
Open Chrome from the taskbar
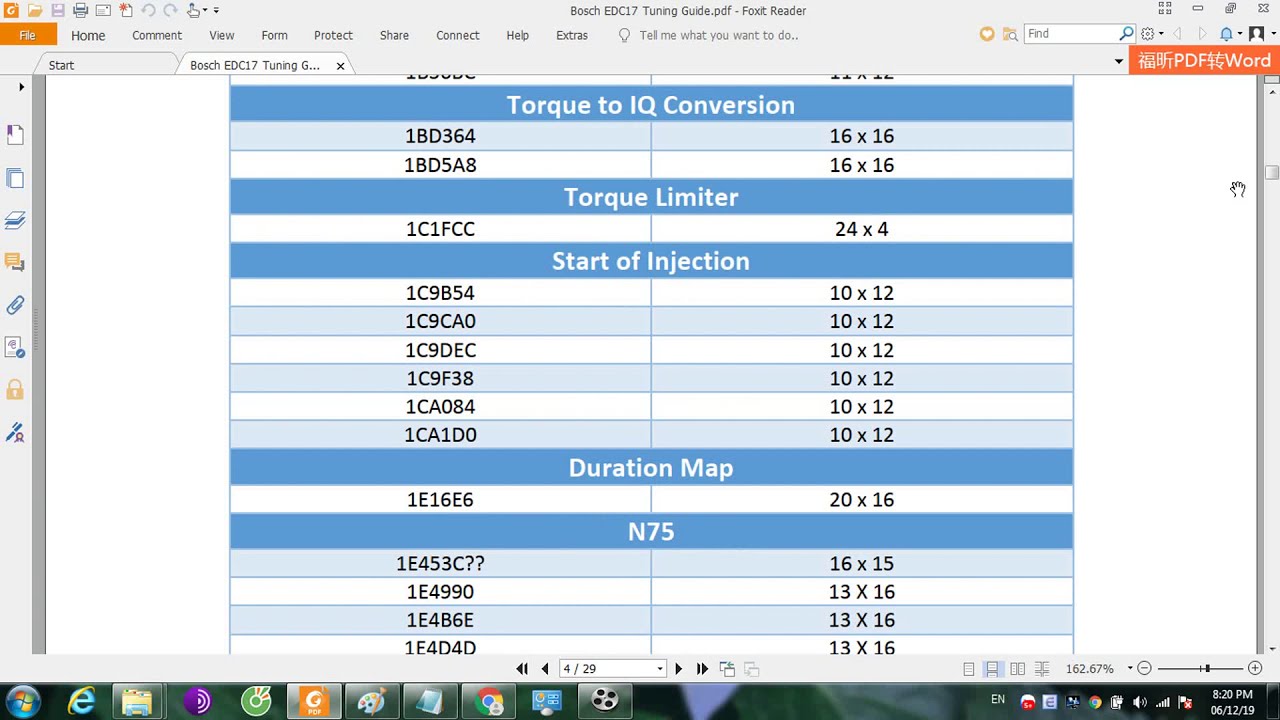click(490, 701)
